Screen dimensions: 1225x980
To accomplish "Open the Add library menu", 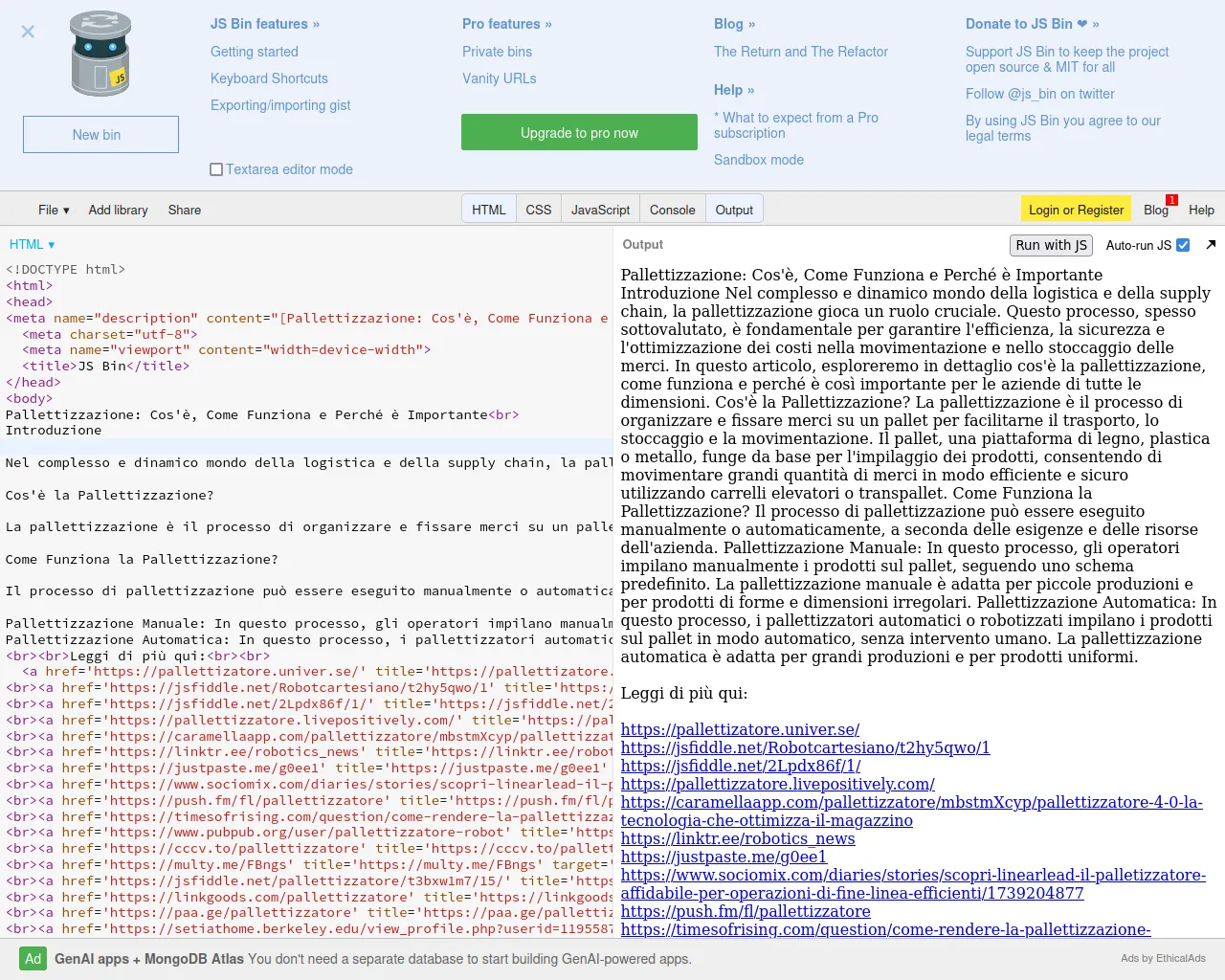I will [118, 210].
